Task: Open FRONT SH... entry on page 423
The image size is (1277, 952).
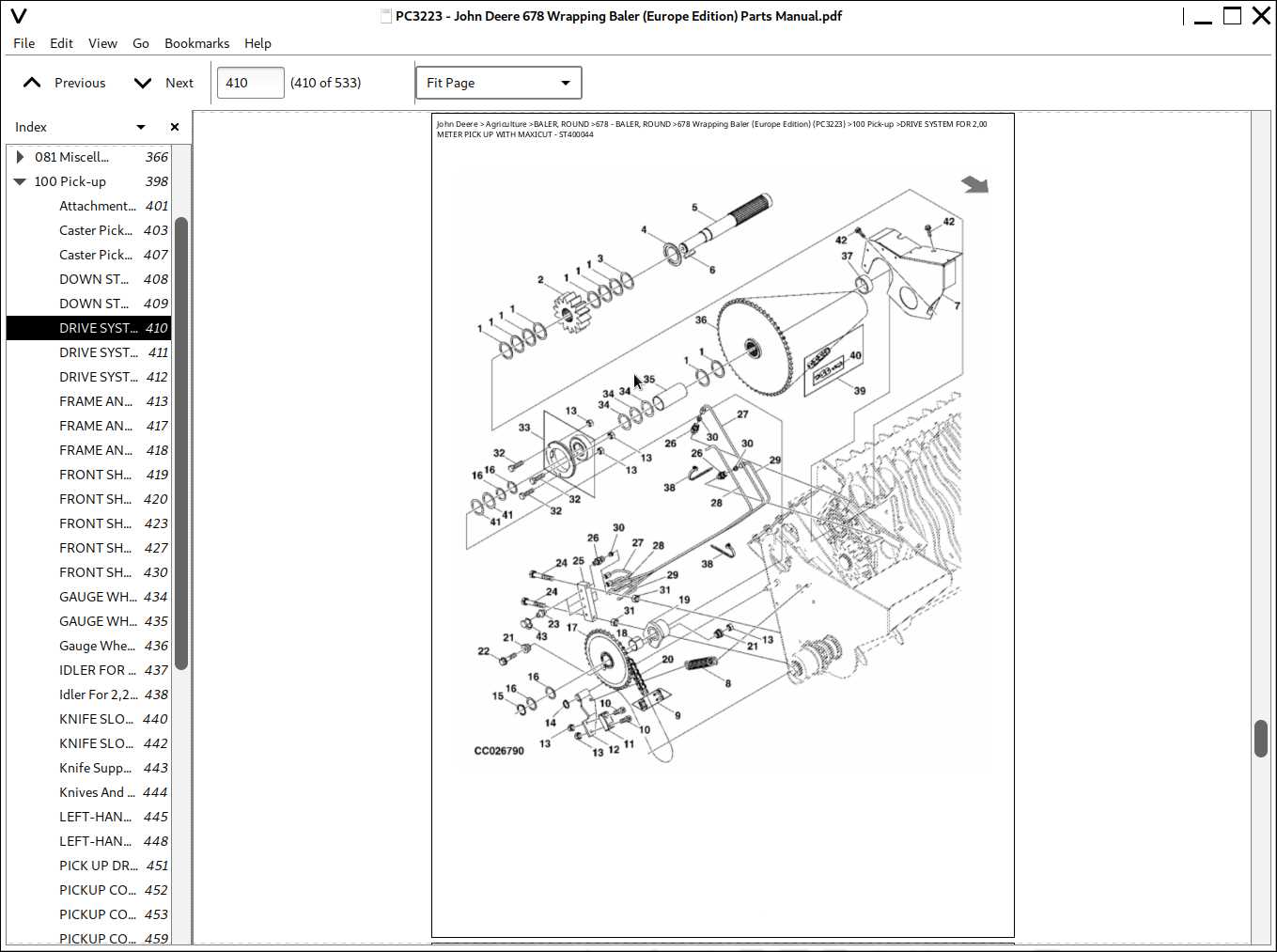Action: point(89,523)
